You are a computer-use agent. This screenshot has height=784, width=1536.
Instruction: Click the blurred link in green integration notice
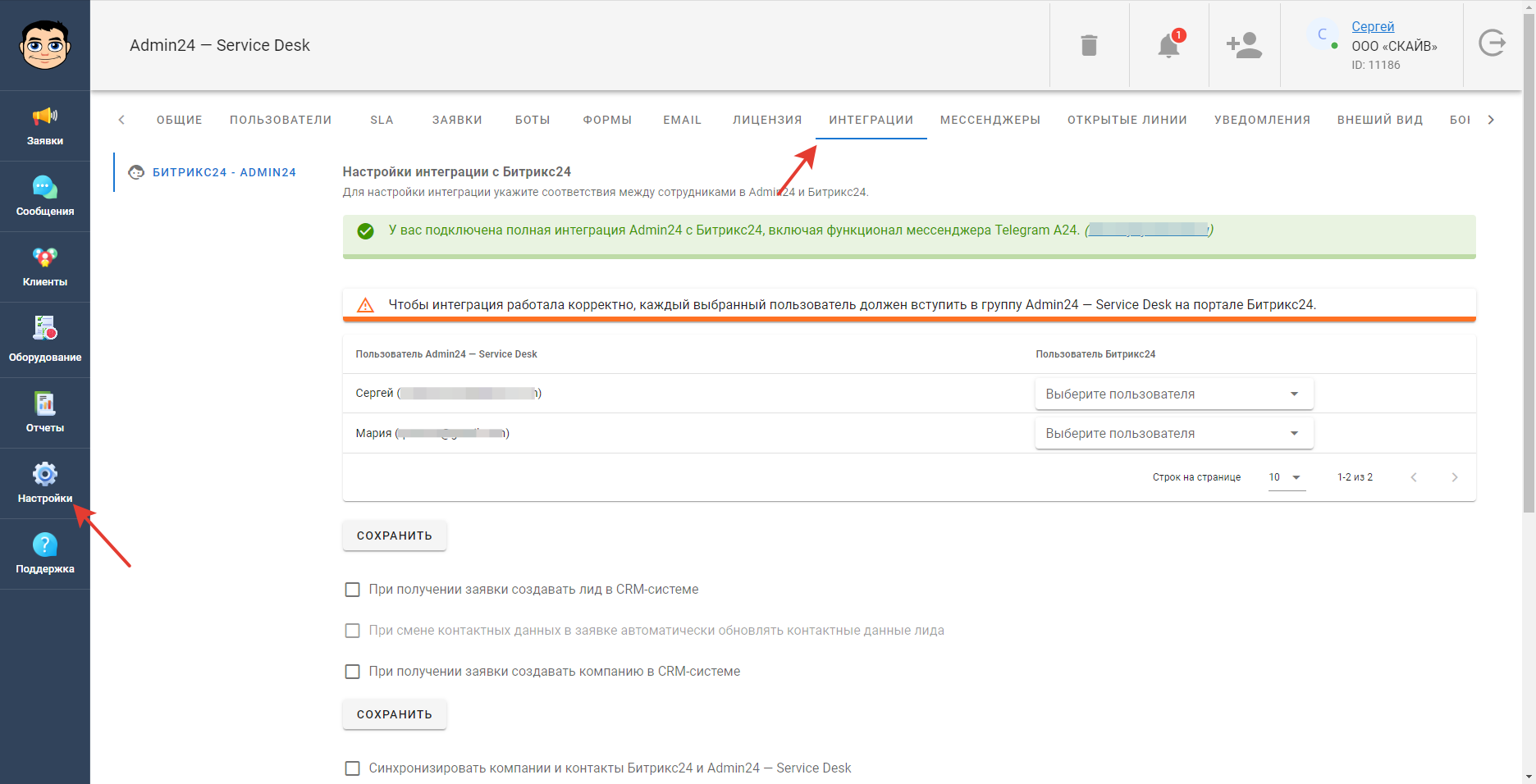coord(1149,230)
